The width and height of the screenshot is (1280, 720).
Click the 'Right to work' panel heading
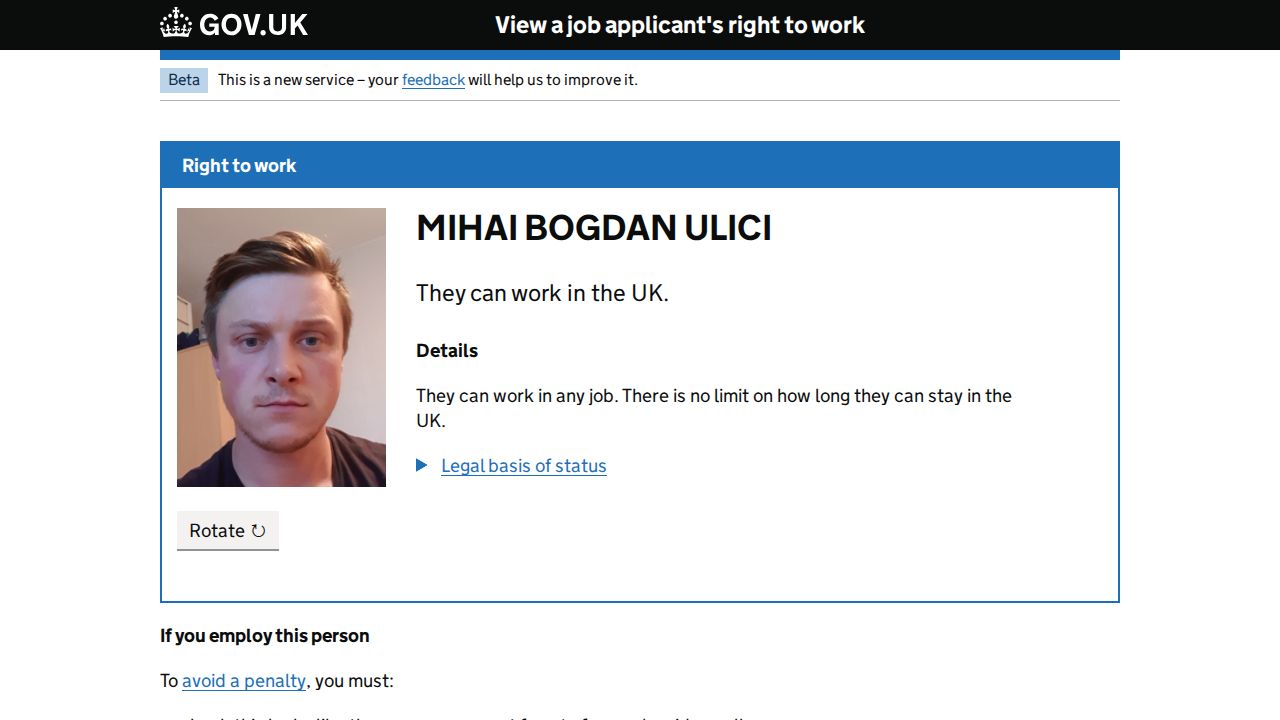pyautogui.click(x=239, y=166)
